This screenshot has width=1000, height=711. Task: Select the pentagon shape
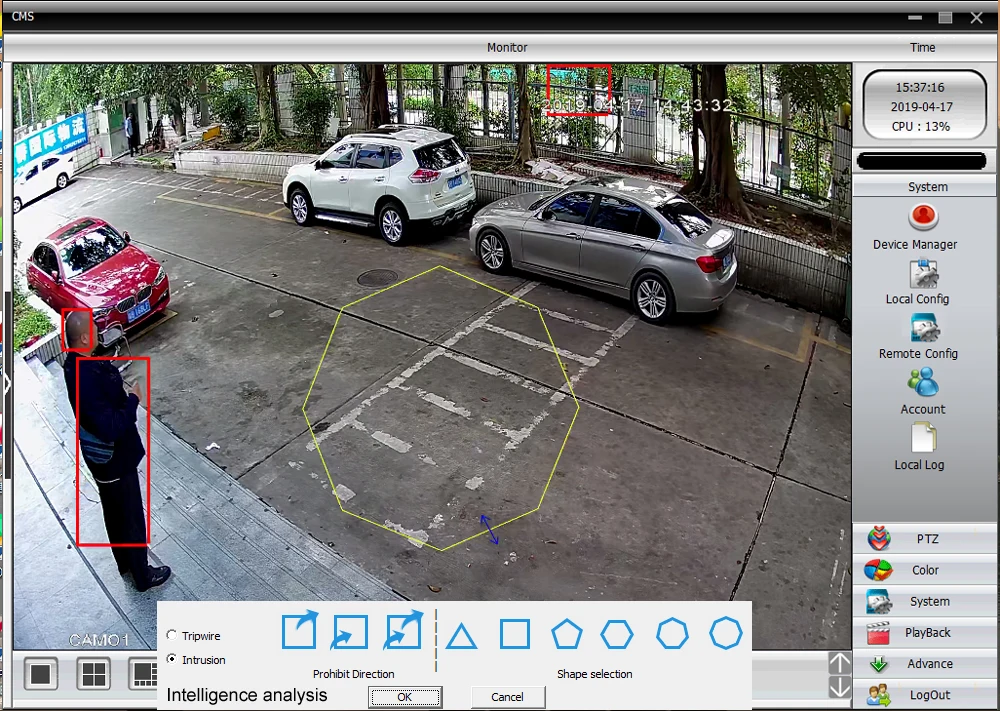[566, 634]
